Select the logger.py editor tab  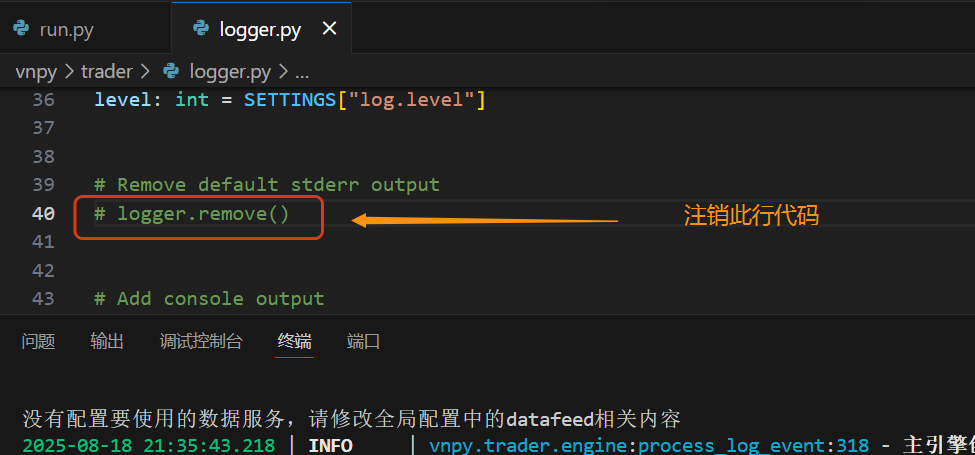(x=261, y=29)
